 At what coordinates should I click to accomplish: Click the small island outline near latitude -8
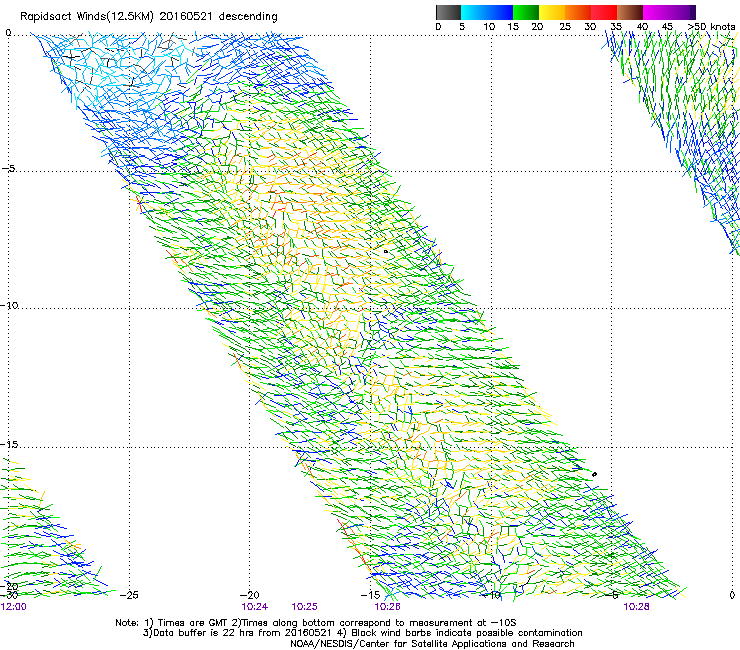(x=386, y=252)
